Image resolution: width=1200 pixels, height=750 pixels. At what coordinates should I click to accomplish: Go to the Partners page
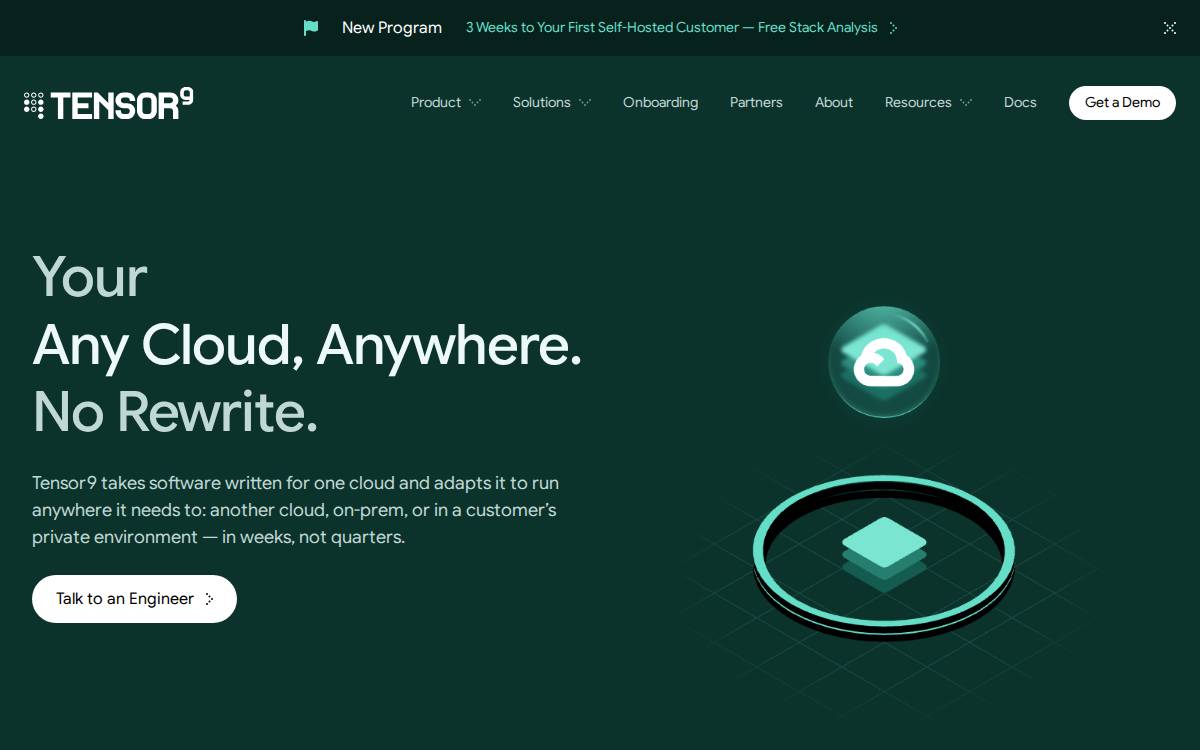click(756, 102)
